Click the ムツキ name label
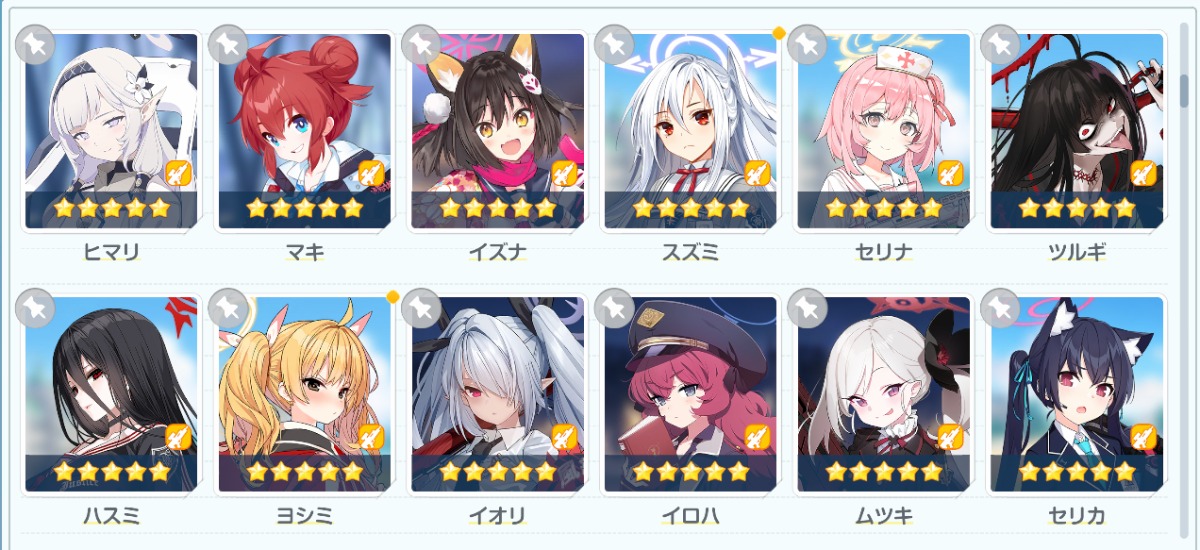Image resolution: width=1200 pixels, height=550 pixels. click(x=883, y=516)
